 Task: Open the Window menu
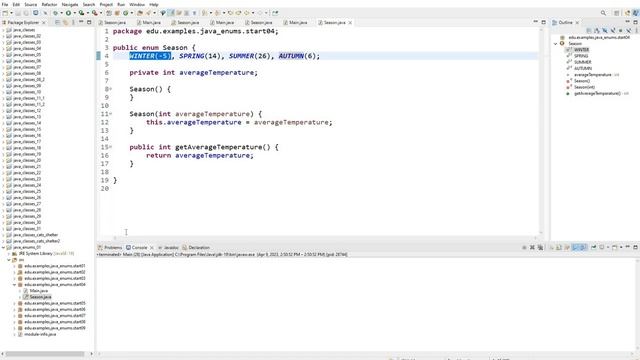point(137,4)
